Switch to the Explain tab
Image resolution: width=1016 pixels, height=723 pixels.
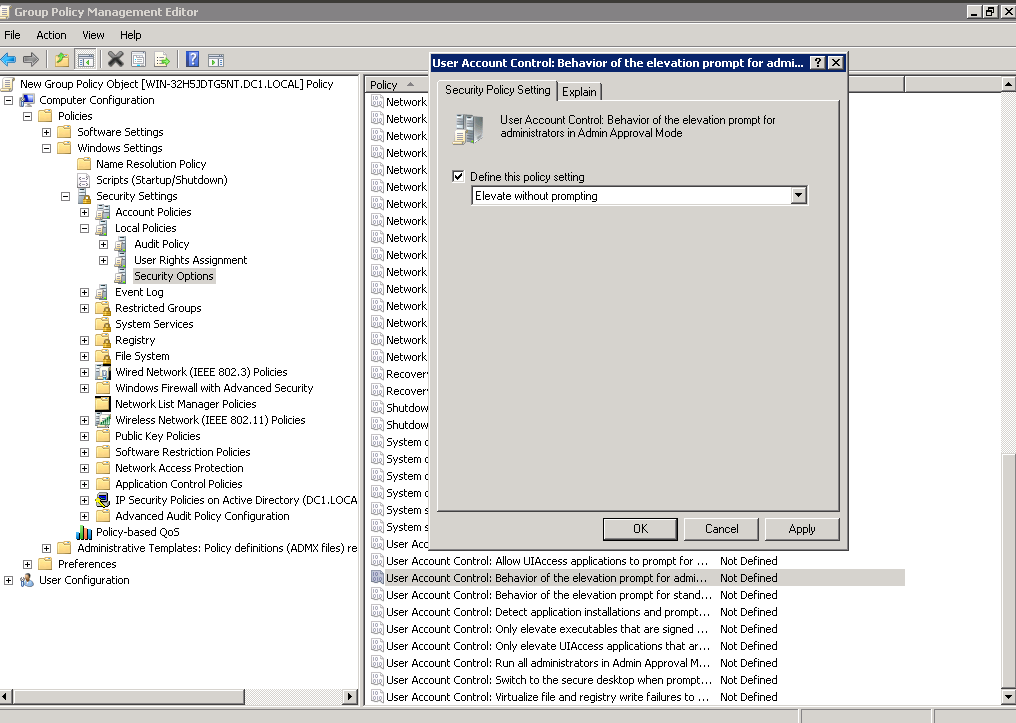[x=579, y=91]
